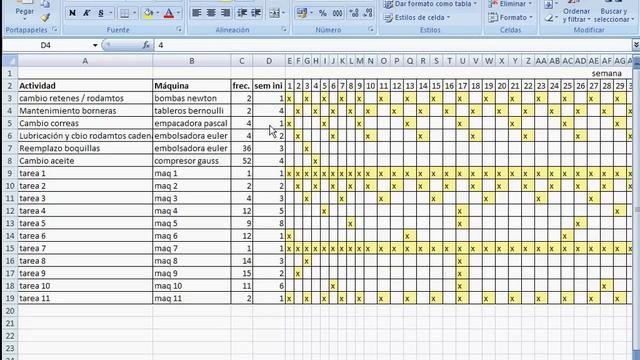The image size is (640, 360).
Task: Select row 9 header
Action: (x=10, y=173)
